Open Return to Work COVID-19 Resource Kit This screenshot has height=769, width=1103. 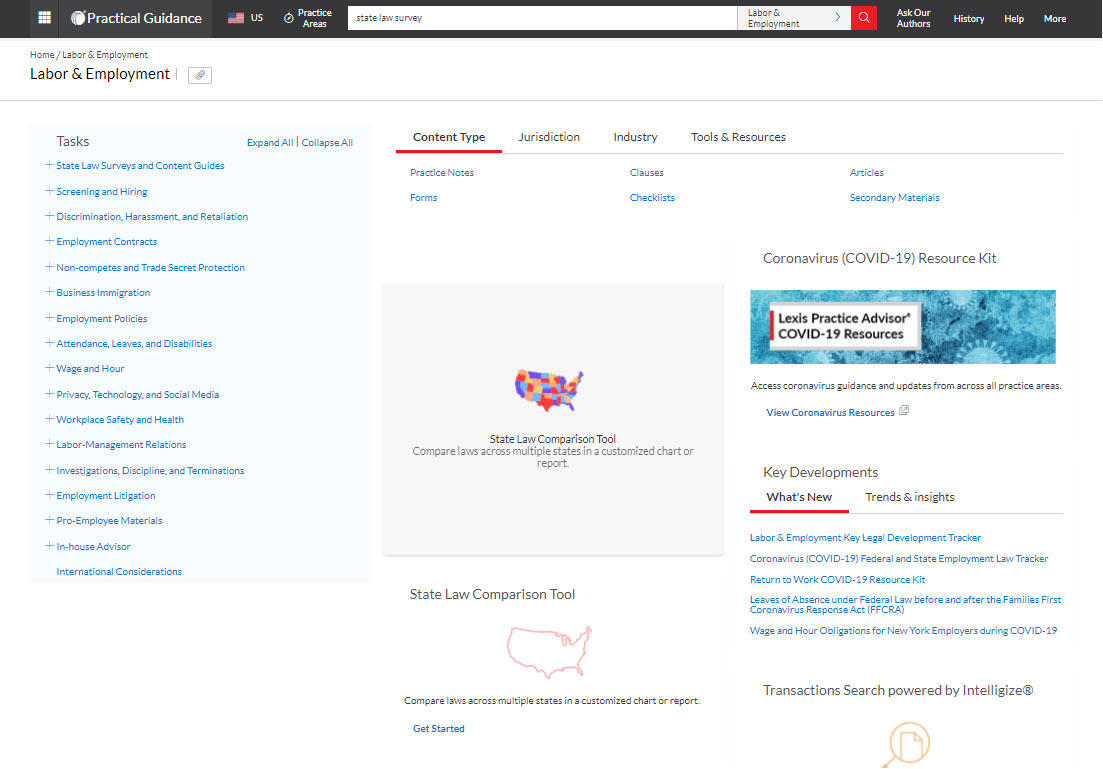tap(837, 580)
